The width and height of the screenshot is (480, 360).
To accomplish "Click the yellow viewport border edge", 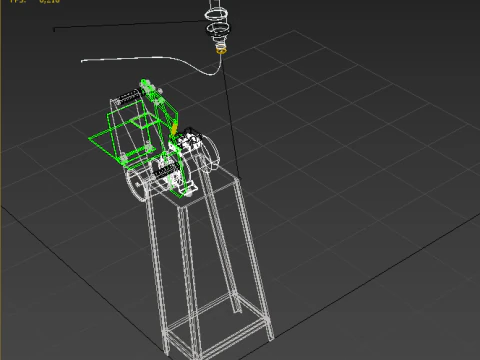I will 1,180.
